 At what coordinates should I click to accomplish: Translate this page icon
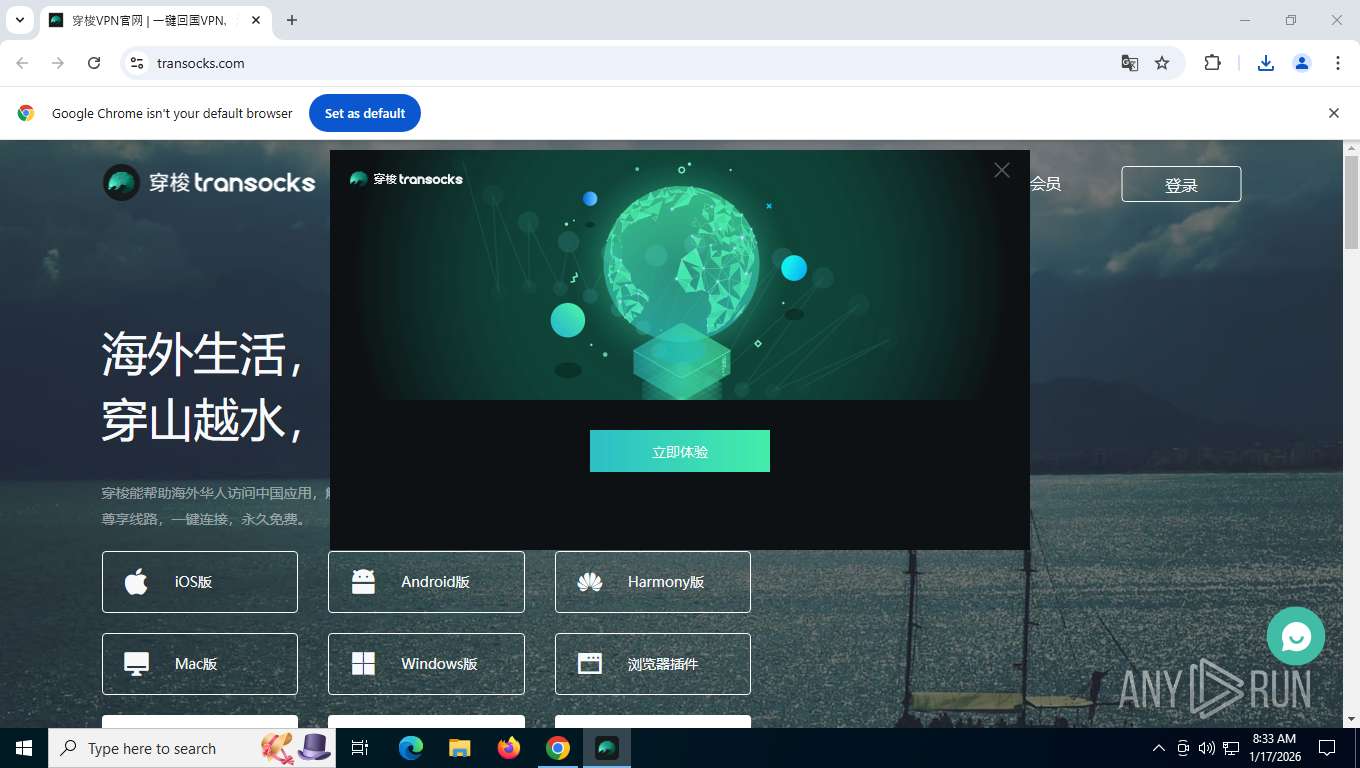(1130, 63)
